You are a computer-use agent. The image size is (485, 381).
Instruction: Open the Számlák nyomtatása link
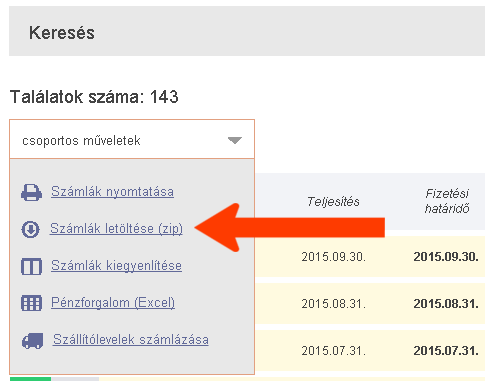coord(112,192)
